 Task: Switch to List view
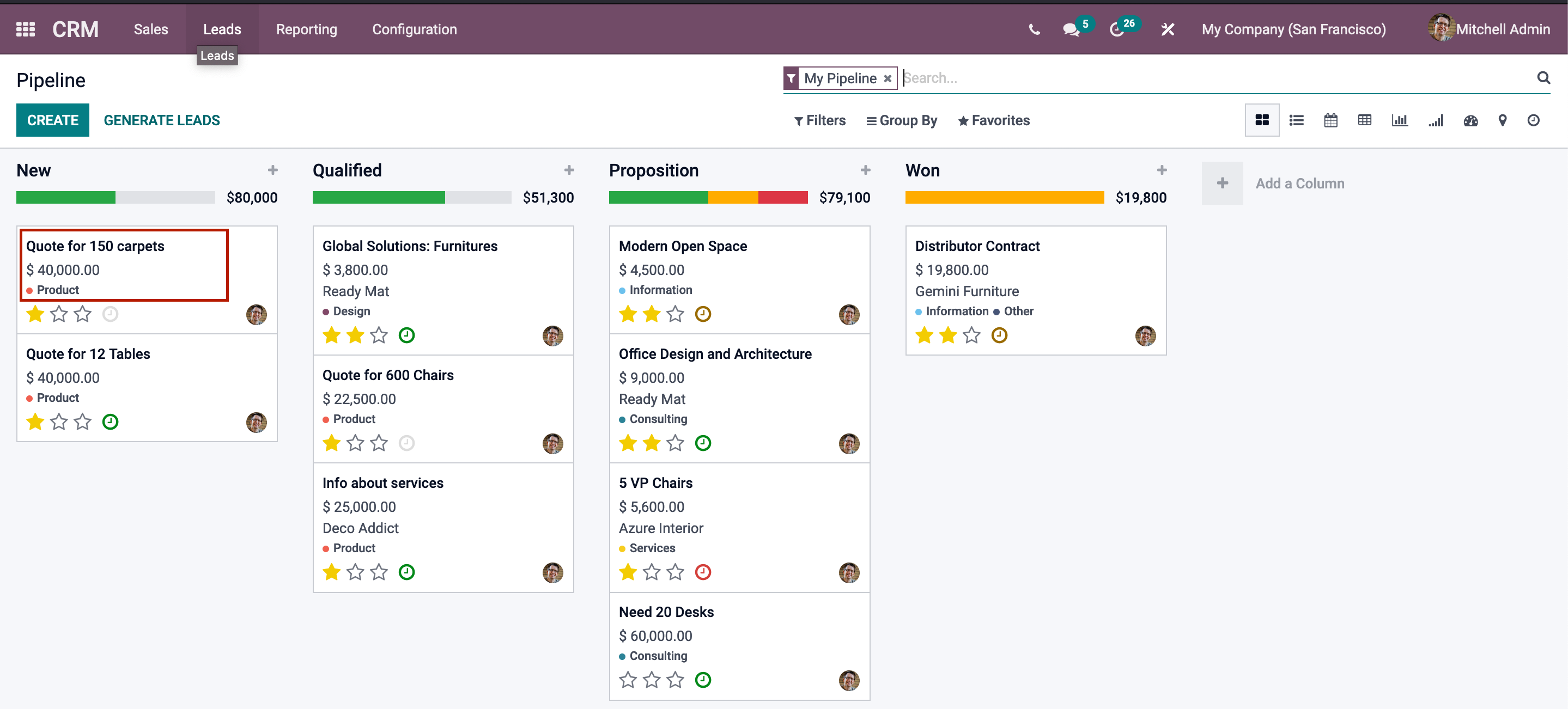point(1296,120)
